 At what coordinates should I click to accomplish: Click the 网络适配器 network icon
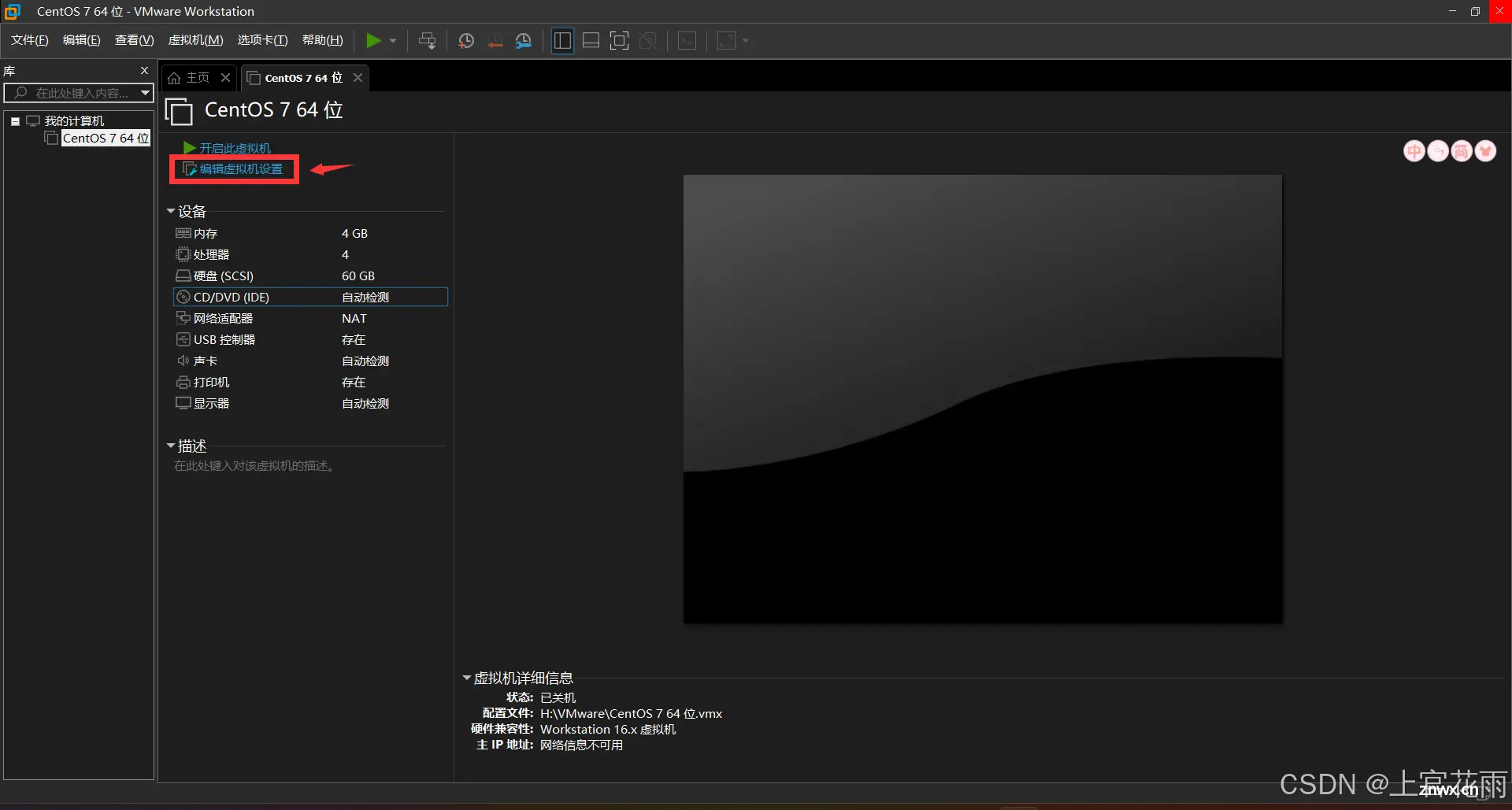click(x=183, y=318)
